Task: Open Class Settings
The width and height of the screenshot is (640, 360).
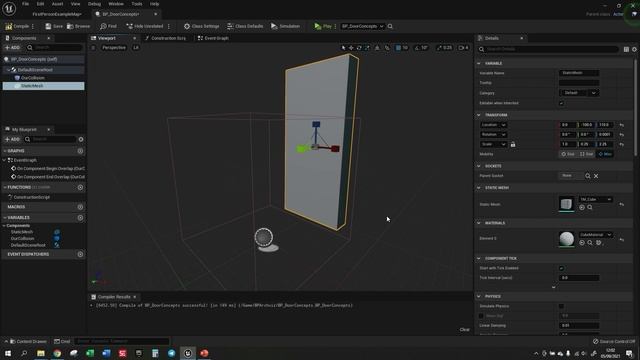Action: point(201,26)
